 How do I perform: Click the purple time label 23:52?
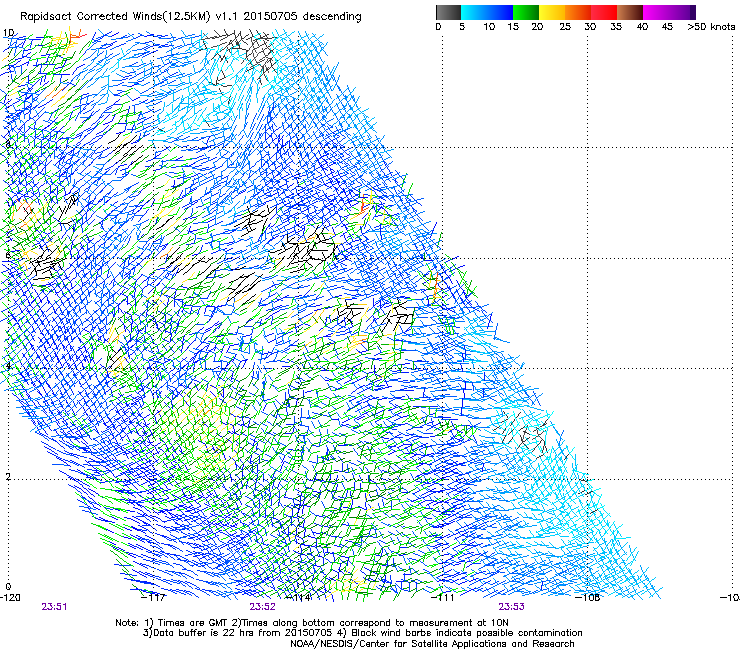coord(262,607)
